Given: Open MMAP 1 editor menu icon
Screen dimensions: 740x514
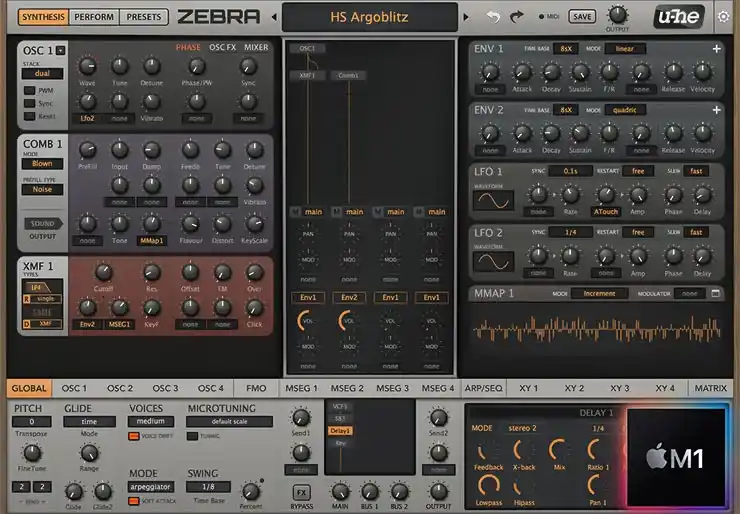Looking at the screenshot, I should pos(715,293).
